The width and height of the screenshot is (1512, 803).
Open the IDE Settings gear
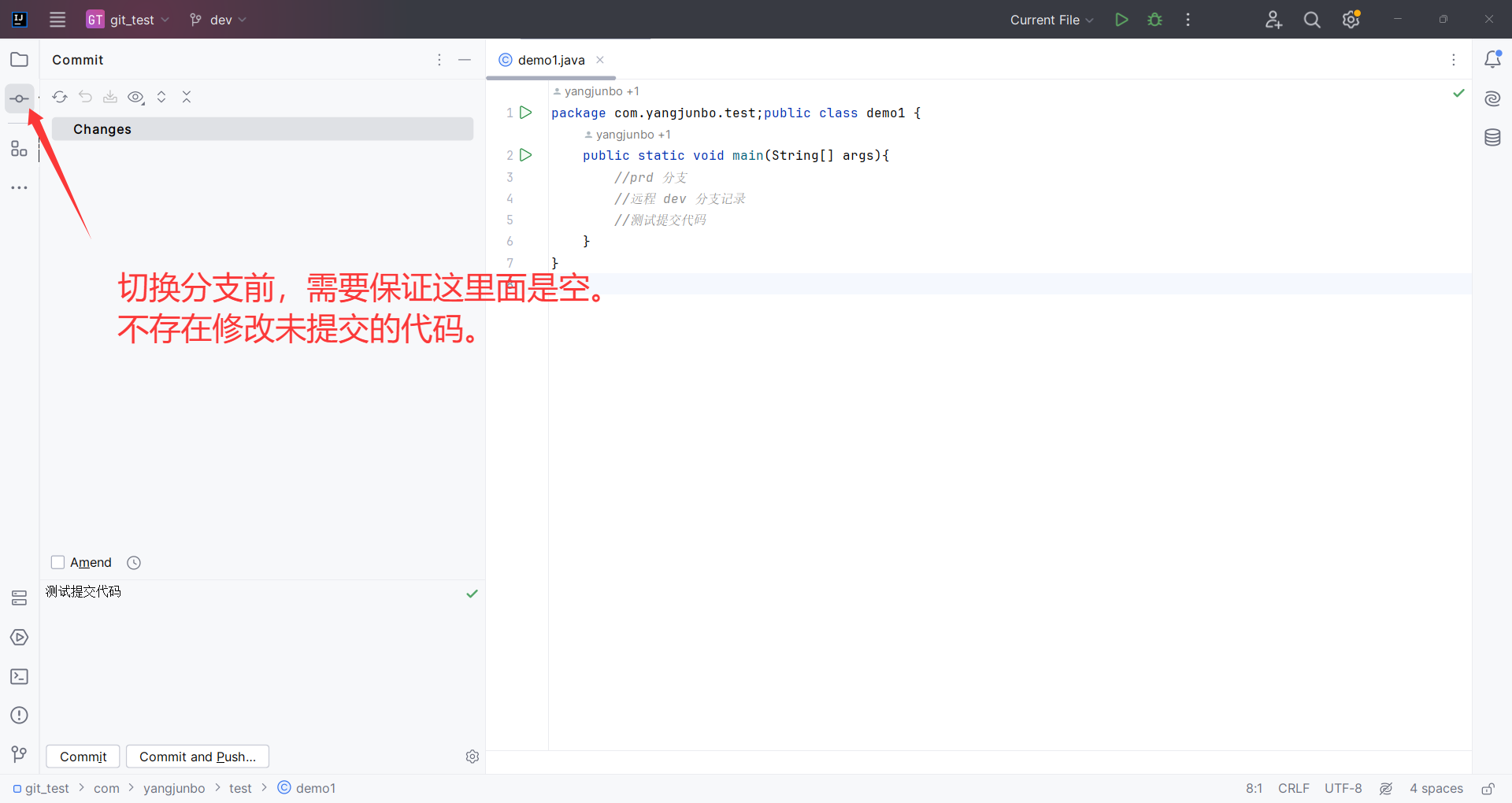pos(1351,19)
